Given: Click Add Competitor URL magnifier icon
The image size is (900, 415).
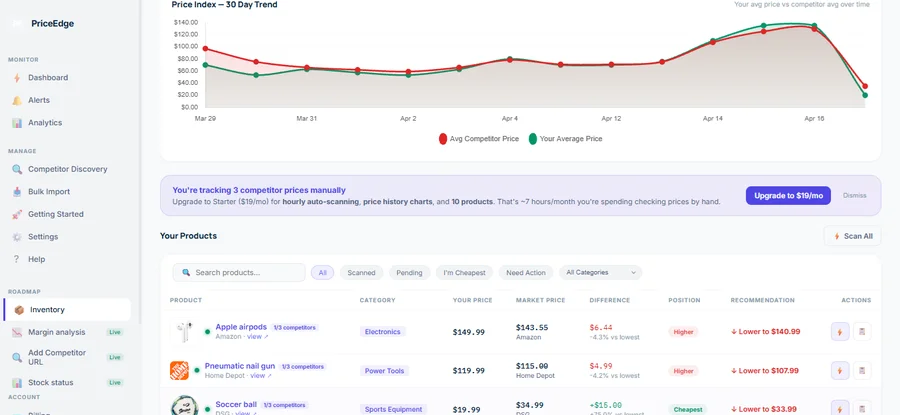Looking at the screenshot, I should [17, 357].
